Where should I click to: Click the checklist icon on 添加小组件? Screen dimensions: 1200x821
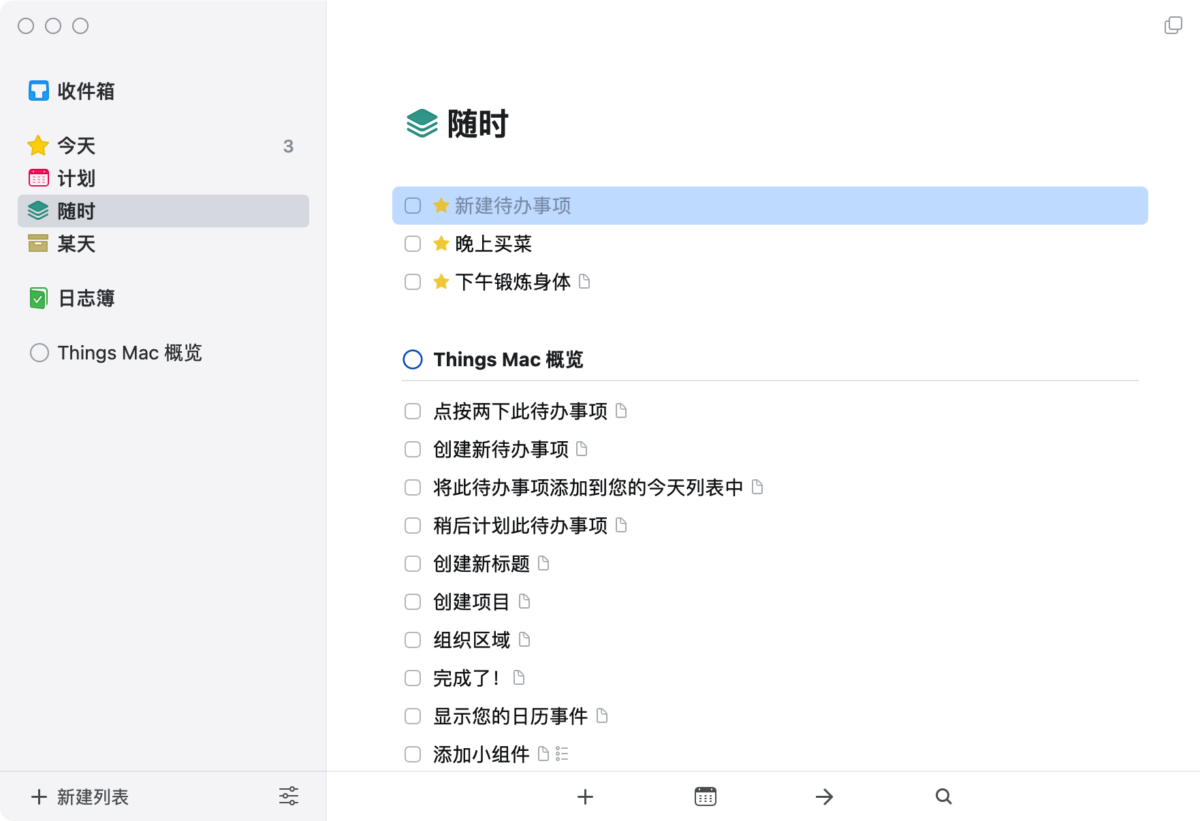pos(562,755)
